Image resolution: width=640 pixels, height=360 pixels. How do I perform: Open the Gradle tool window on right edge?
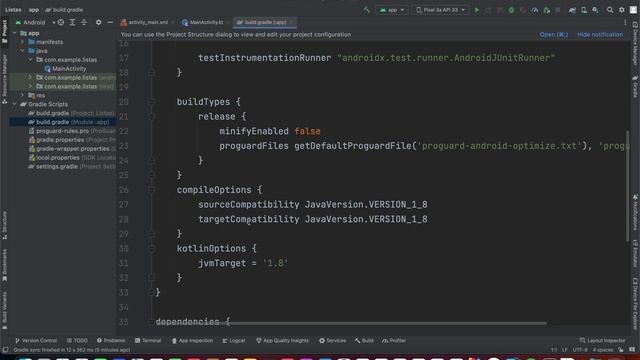point(635,87)
